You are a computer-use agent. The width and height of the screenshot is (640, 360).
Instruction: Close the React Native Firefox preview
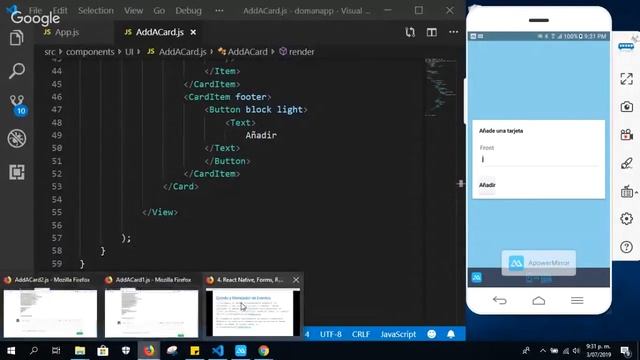296,280
